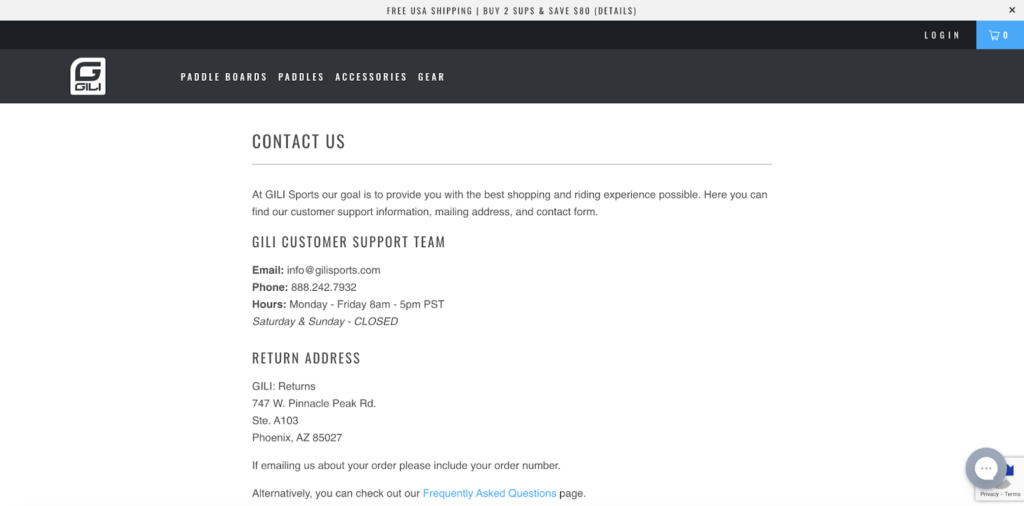Open the shopping cart icon button
The width and height of the screenshot is (1024, 506).
point(1000,35)
